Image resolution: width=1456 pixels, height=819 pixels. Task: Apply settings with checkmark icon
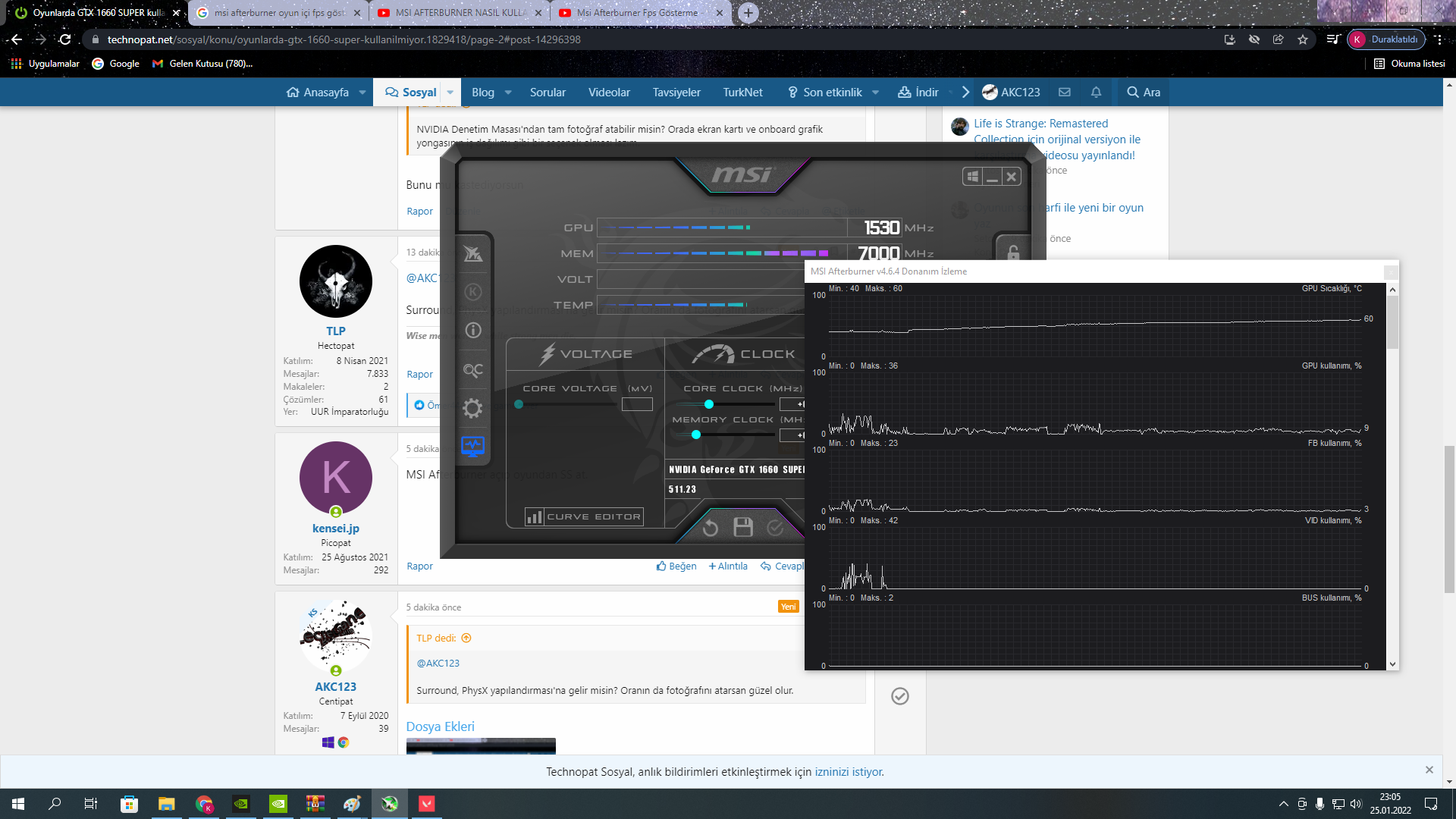point(775,528)
